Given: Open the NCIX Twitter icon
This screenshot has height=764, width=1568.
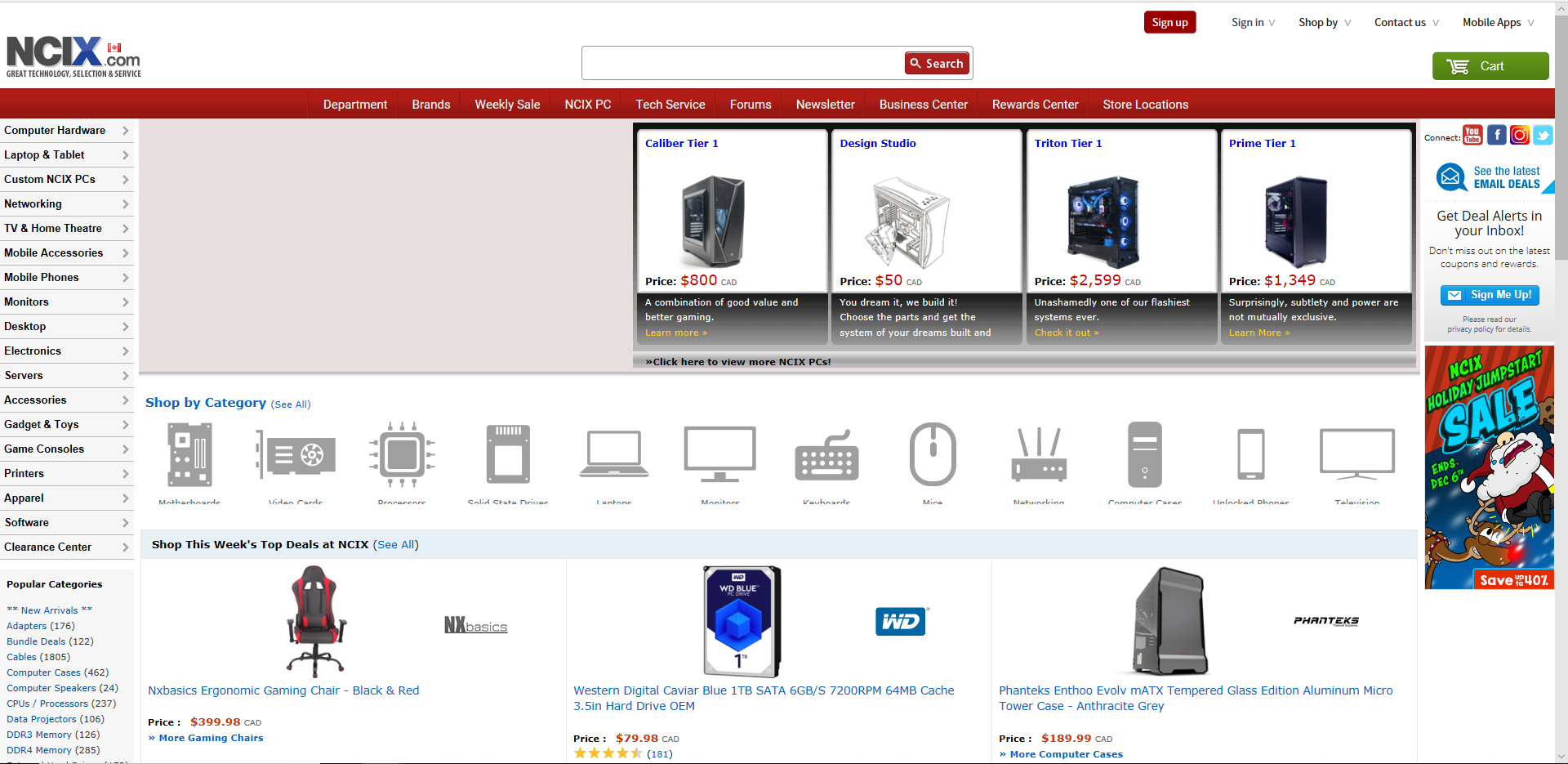Looking at the screenshot, I should 1543,135.
